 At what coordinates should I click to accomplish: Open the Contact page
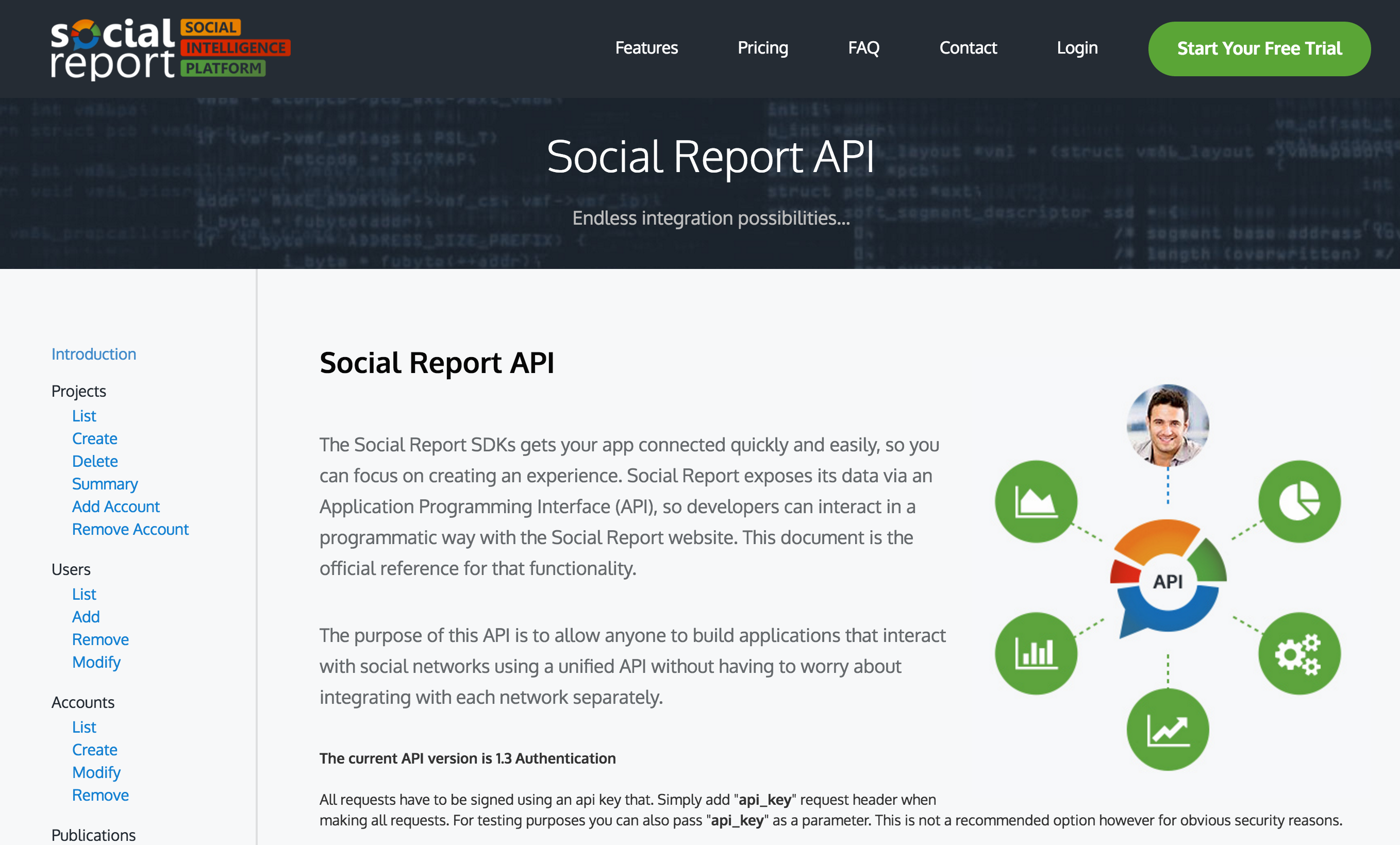tap(968, 48)
